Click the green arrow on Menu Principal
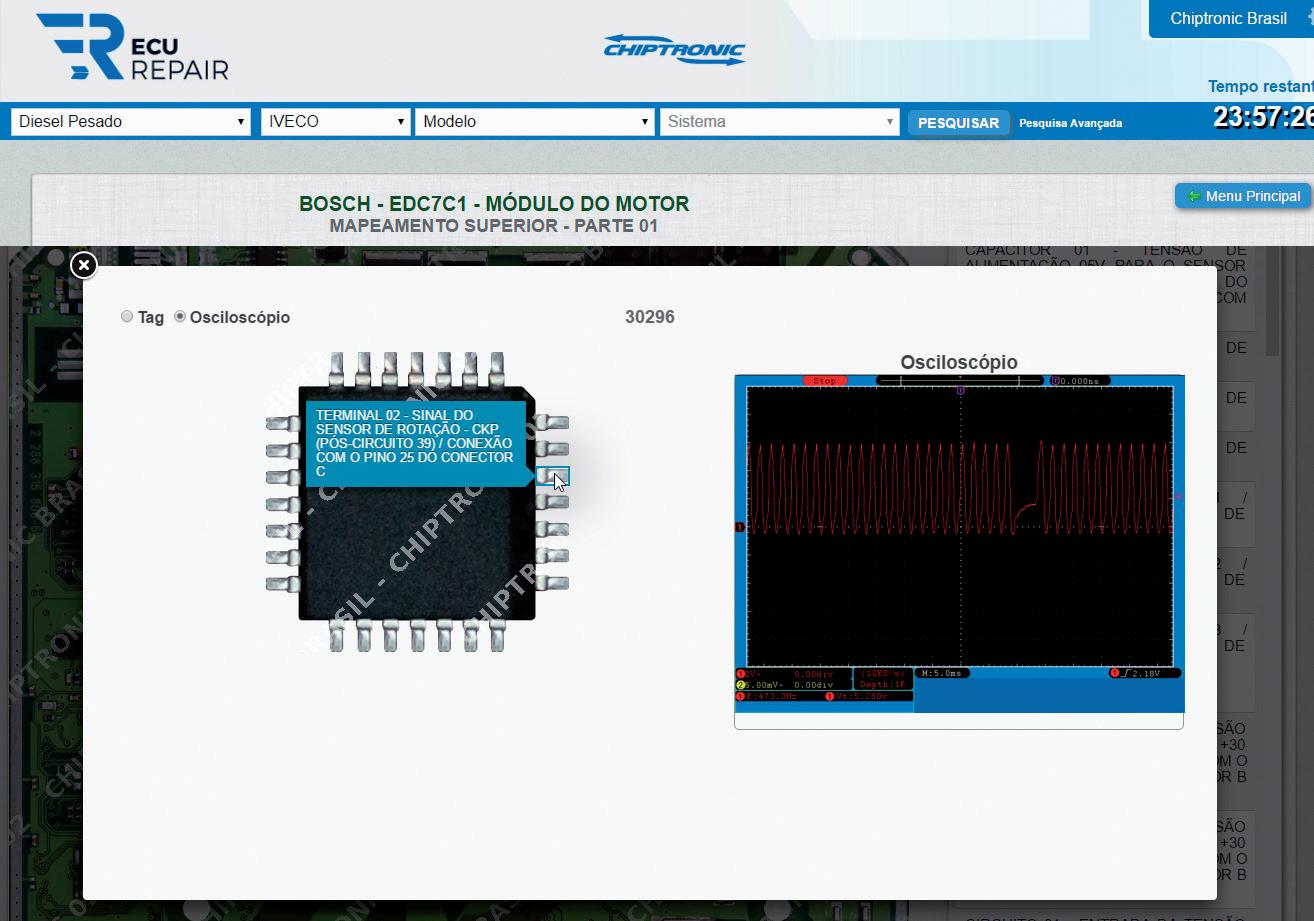Image resolution: width=1314 pixels, height=921 pixels. [1193, 196]
